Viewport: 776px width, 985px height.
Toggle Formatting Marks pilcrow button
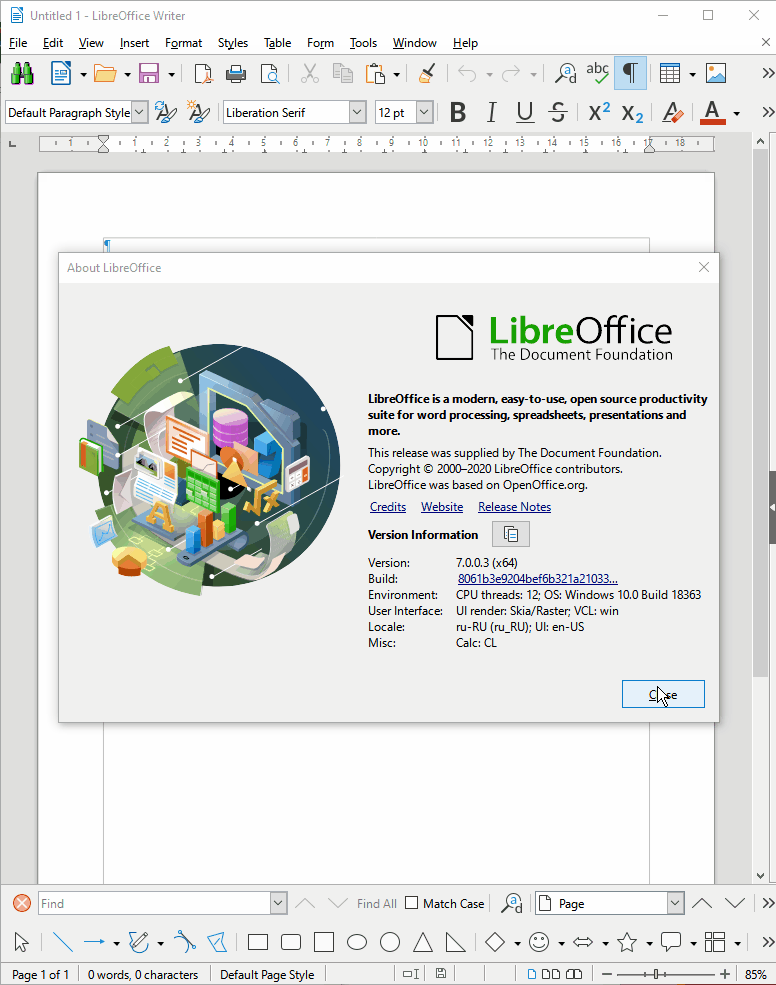click(630, 73)
